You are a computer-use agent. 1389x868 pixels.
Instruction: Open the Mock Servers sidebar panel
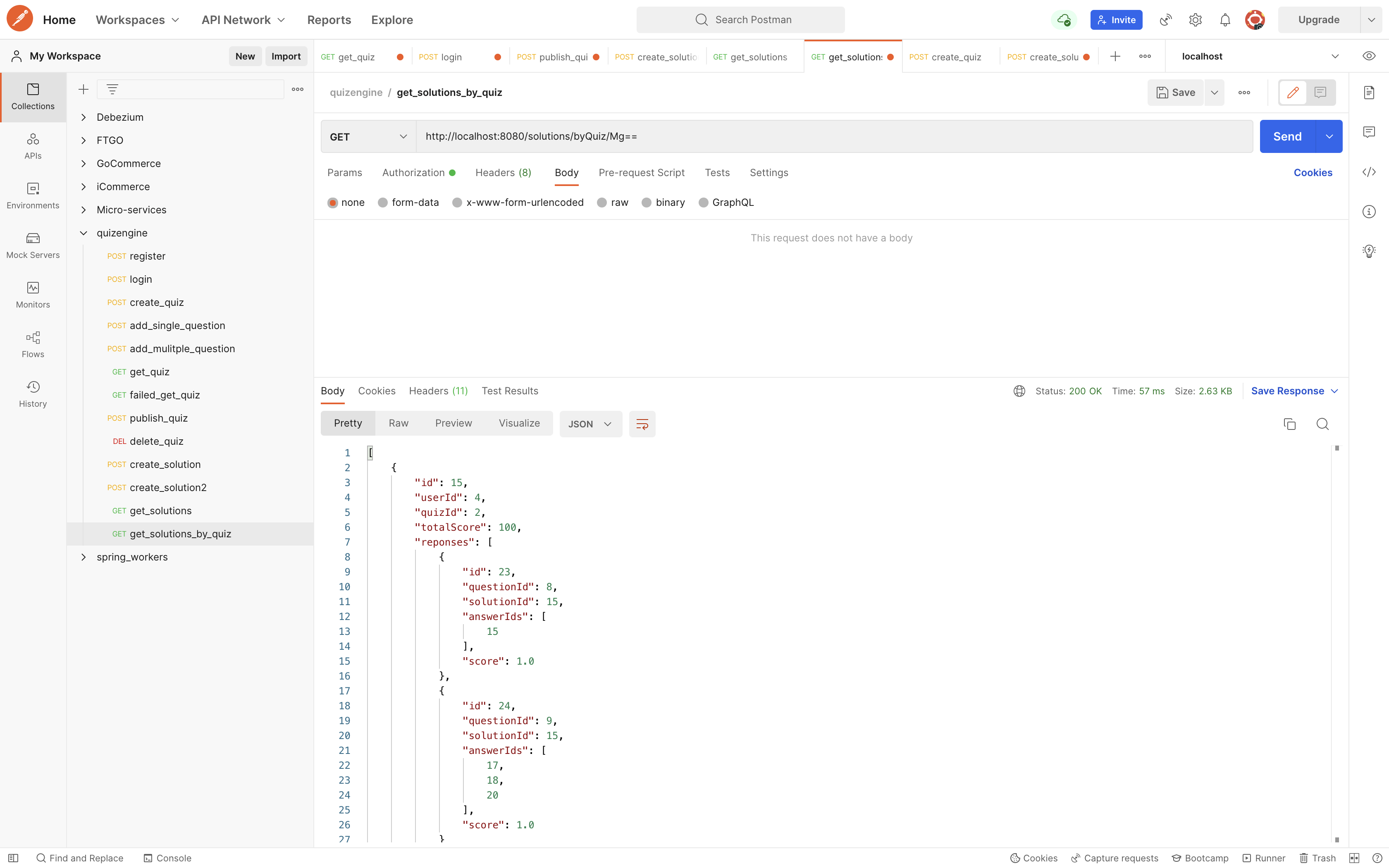pyautogui.click(x=33, y=245)
